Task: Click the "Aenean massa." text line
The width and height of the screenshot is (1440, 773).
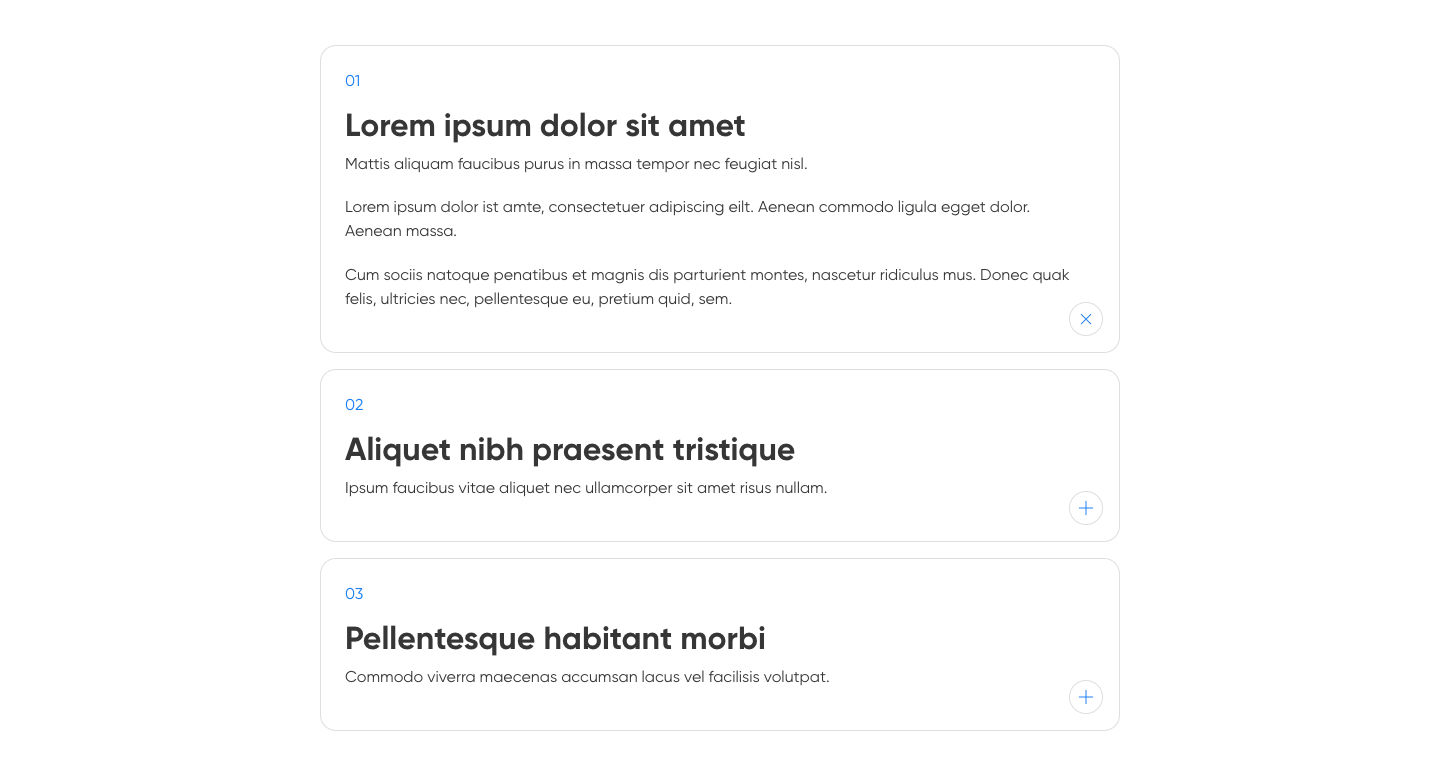Action: pyautogui.click(x=401, y=231)
